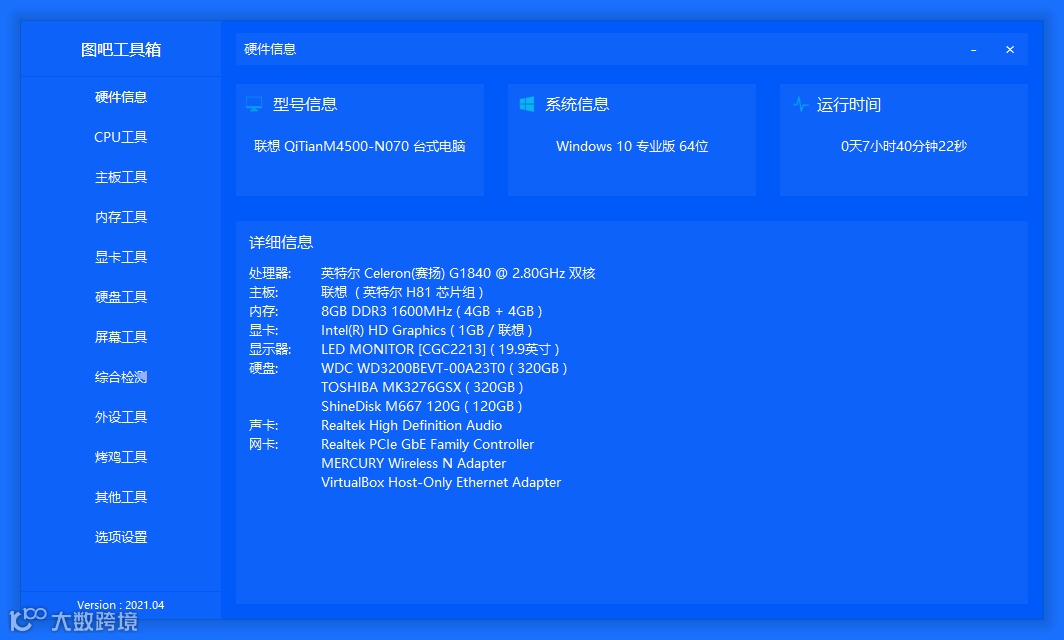Viewport: 1064px width, 640px height.
Task: Minimize the 图吧工具箱 window
Action: 974,50
